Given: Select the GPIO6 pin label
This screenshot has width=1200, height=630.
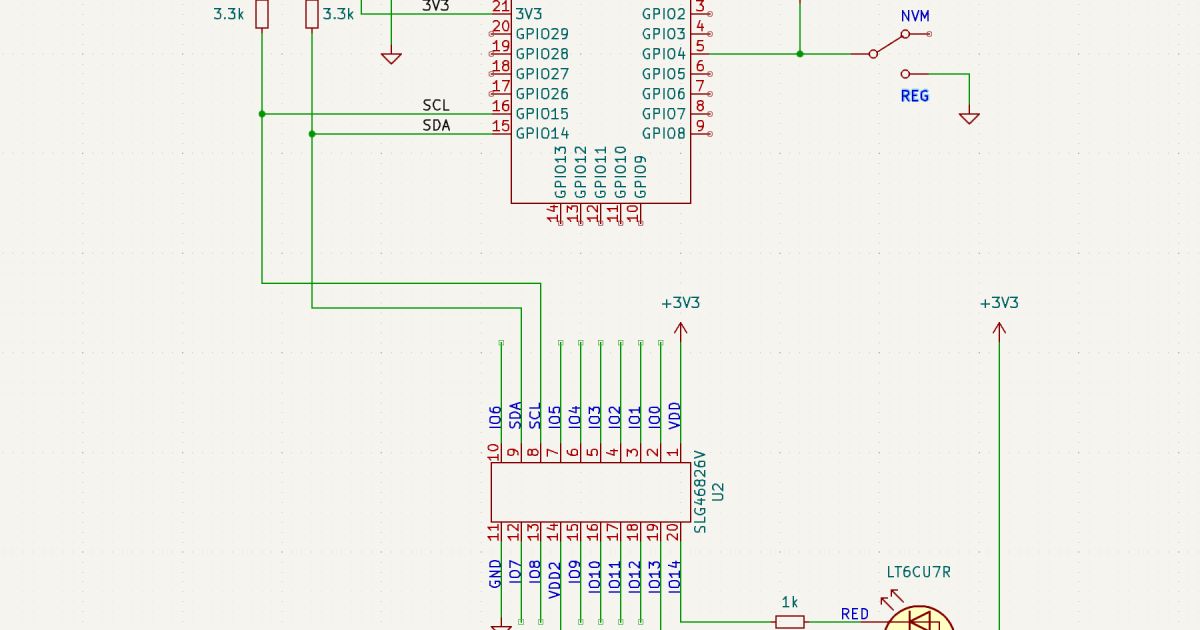Looking at the screenshot, I should (664, 94).
